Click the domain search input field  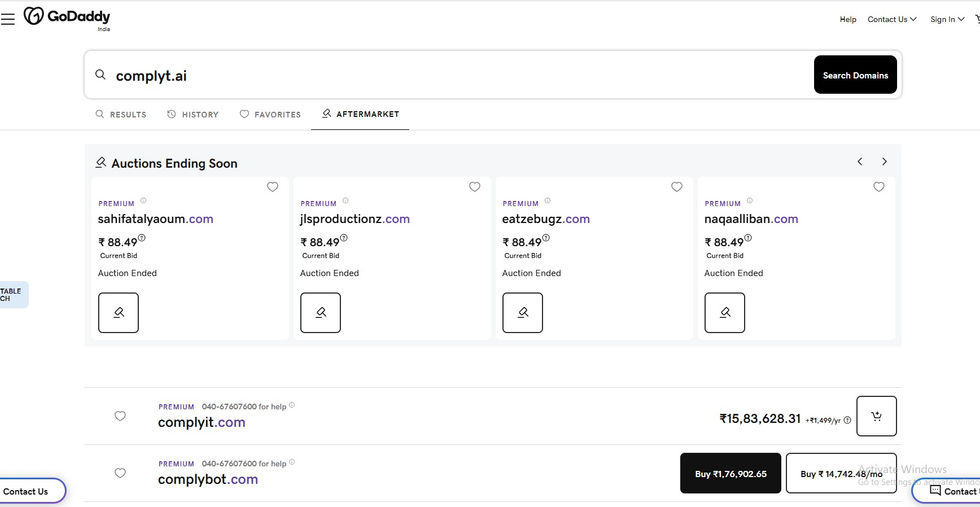click(x=450, y=75)
